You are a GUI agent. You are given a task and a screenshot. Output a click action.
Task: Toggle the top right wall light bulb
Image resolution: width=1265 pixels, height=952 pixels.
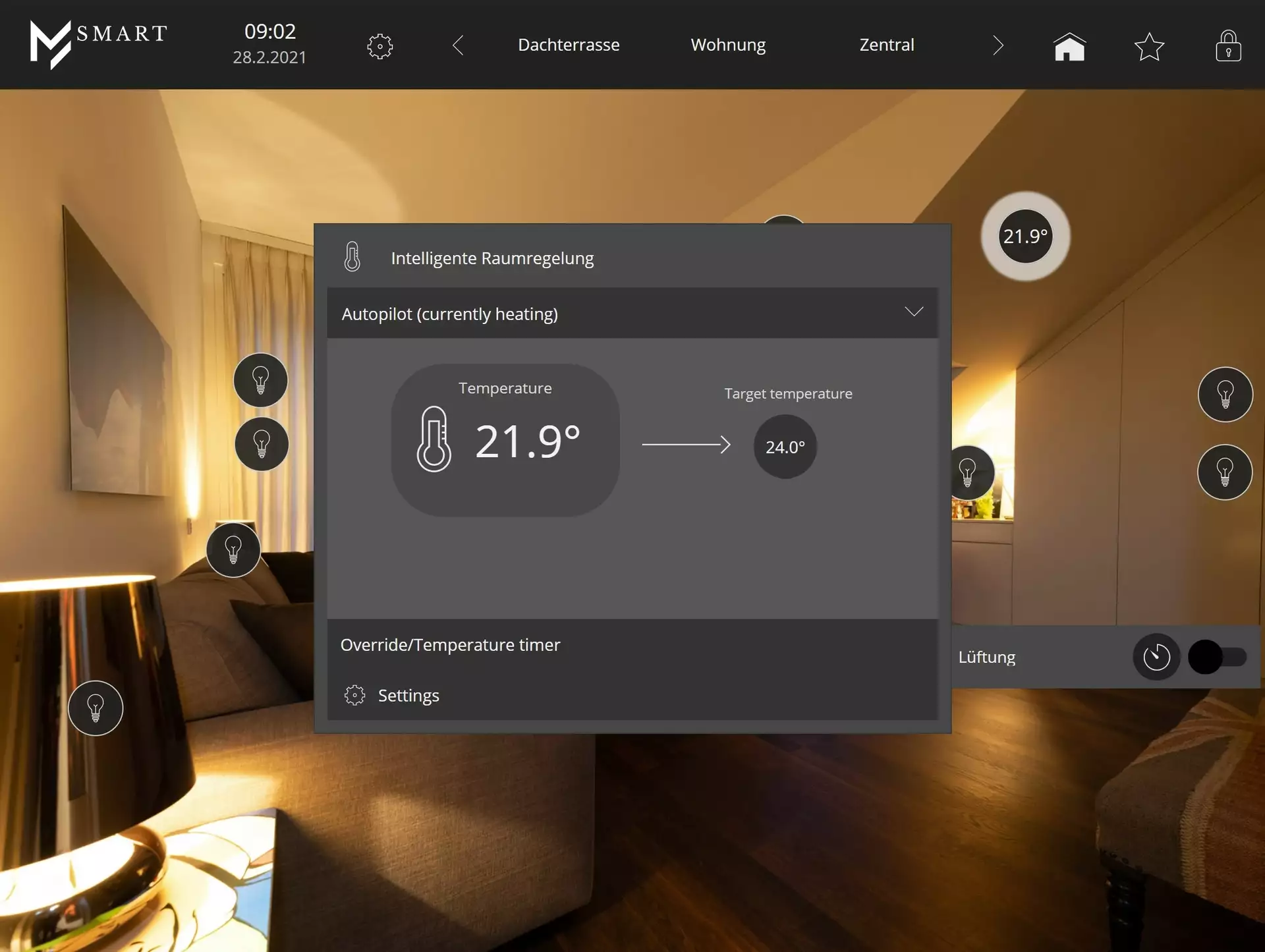pos(1224,395)
